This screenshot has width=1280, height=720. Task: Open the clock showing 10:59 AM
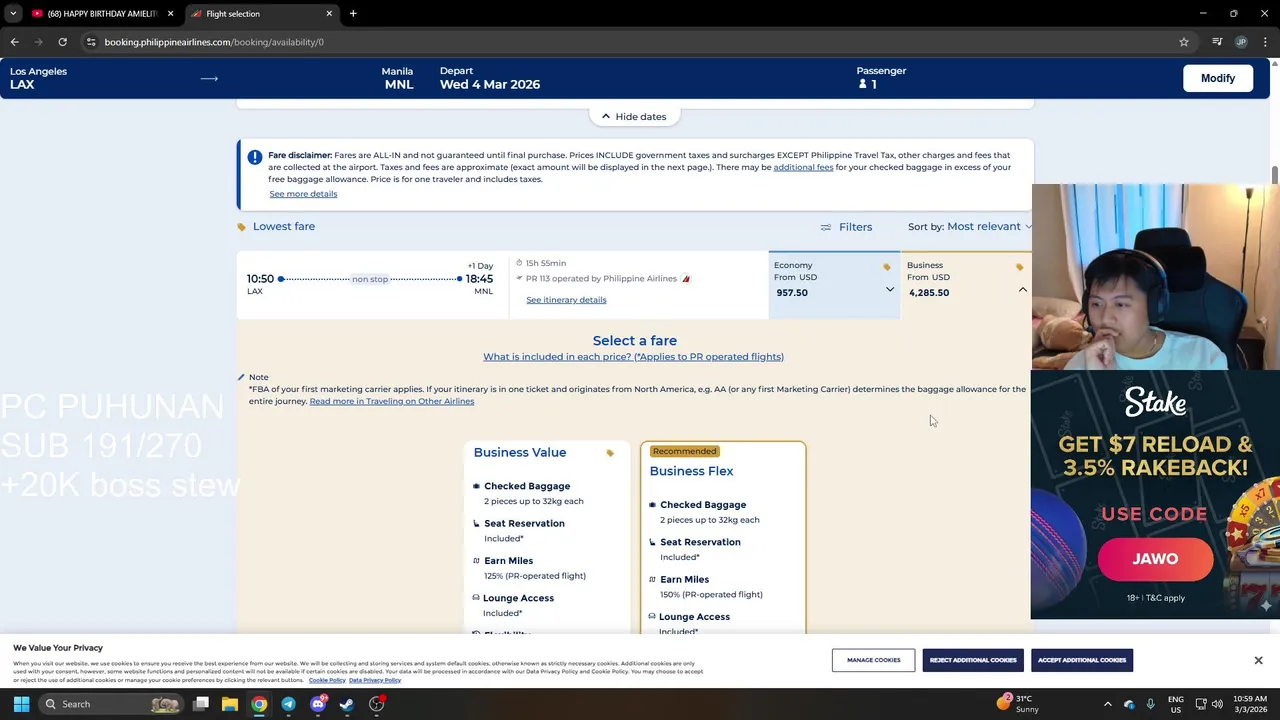[x=1250, y=704]
